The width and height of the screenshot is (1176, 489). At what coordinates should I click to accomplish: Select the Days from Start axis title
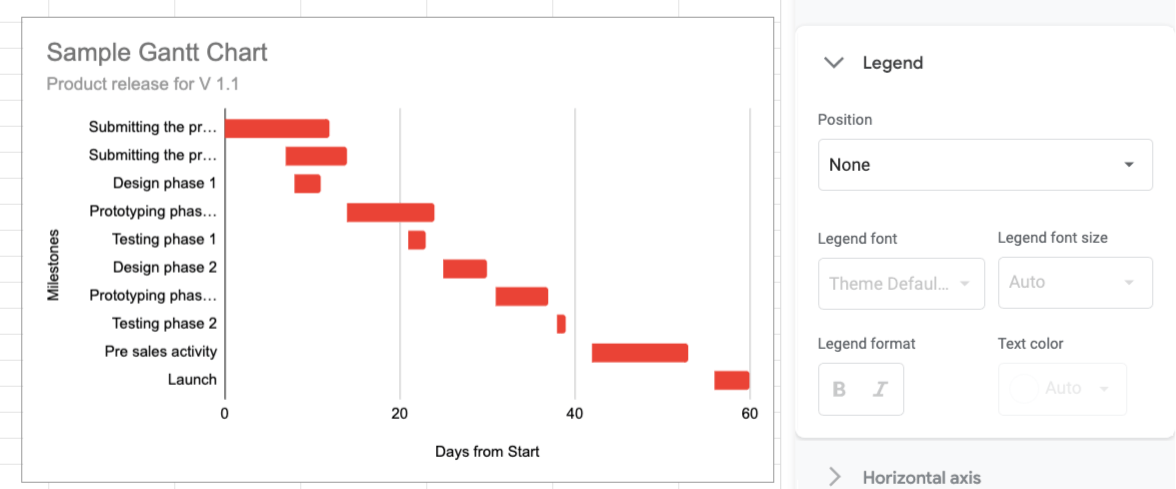pos(487,452)
